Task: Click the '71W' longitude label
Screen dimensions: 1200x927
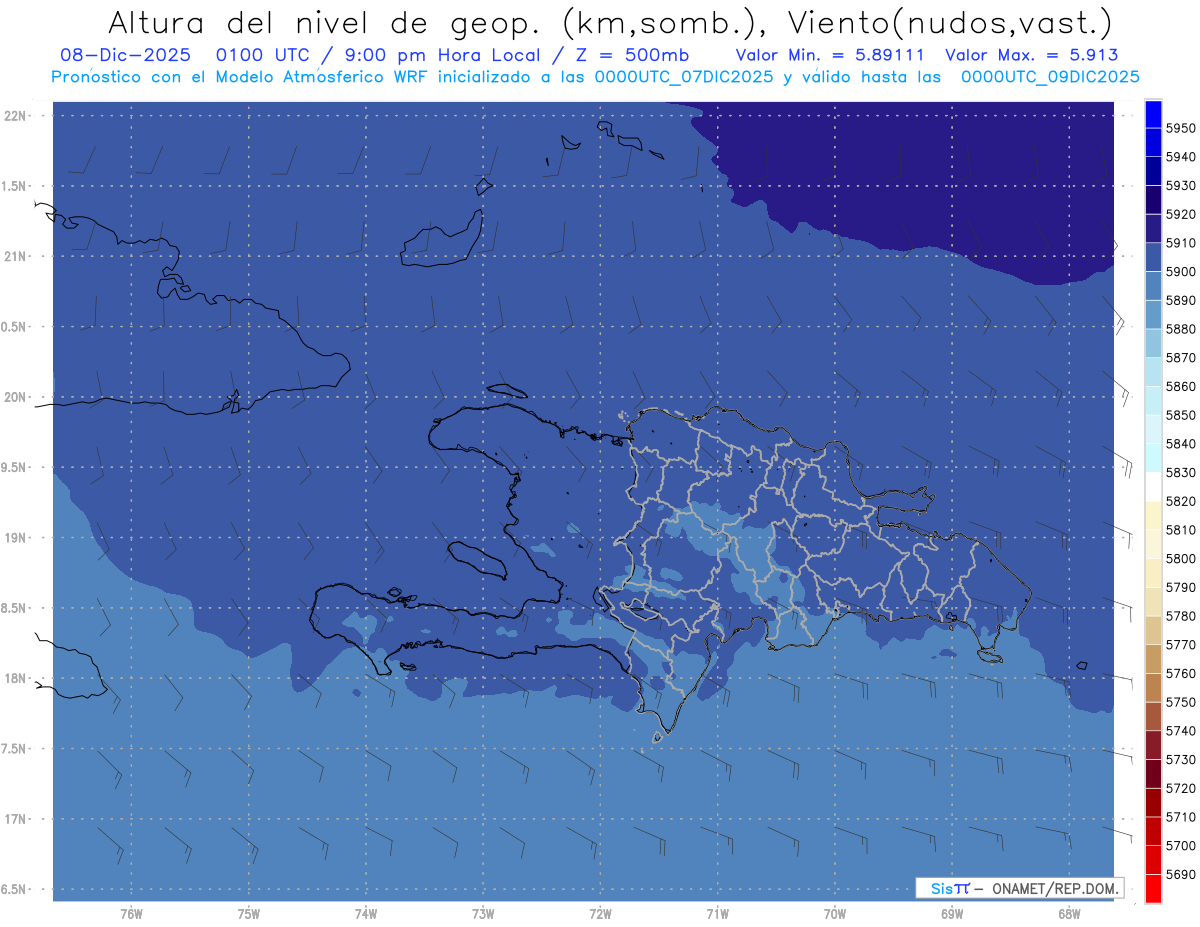Action: [x=717, y=913]
